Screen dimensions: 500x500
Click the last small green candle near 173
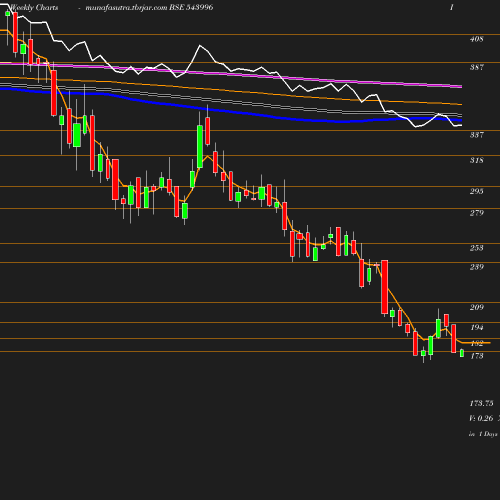tap(462, 353)
